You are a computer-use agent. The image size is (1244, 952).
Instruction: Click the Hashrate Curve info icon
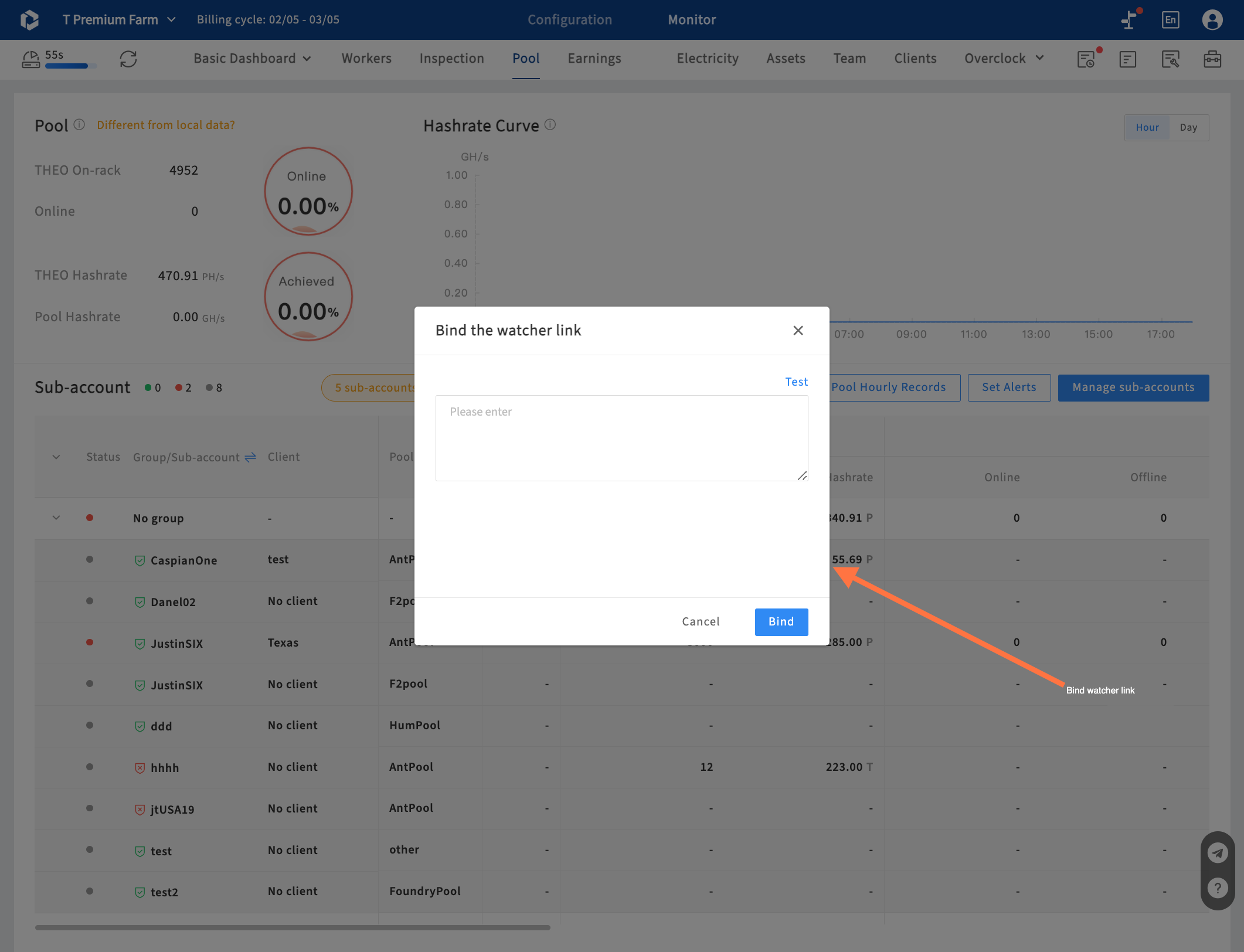[550, 125]
